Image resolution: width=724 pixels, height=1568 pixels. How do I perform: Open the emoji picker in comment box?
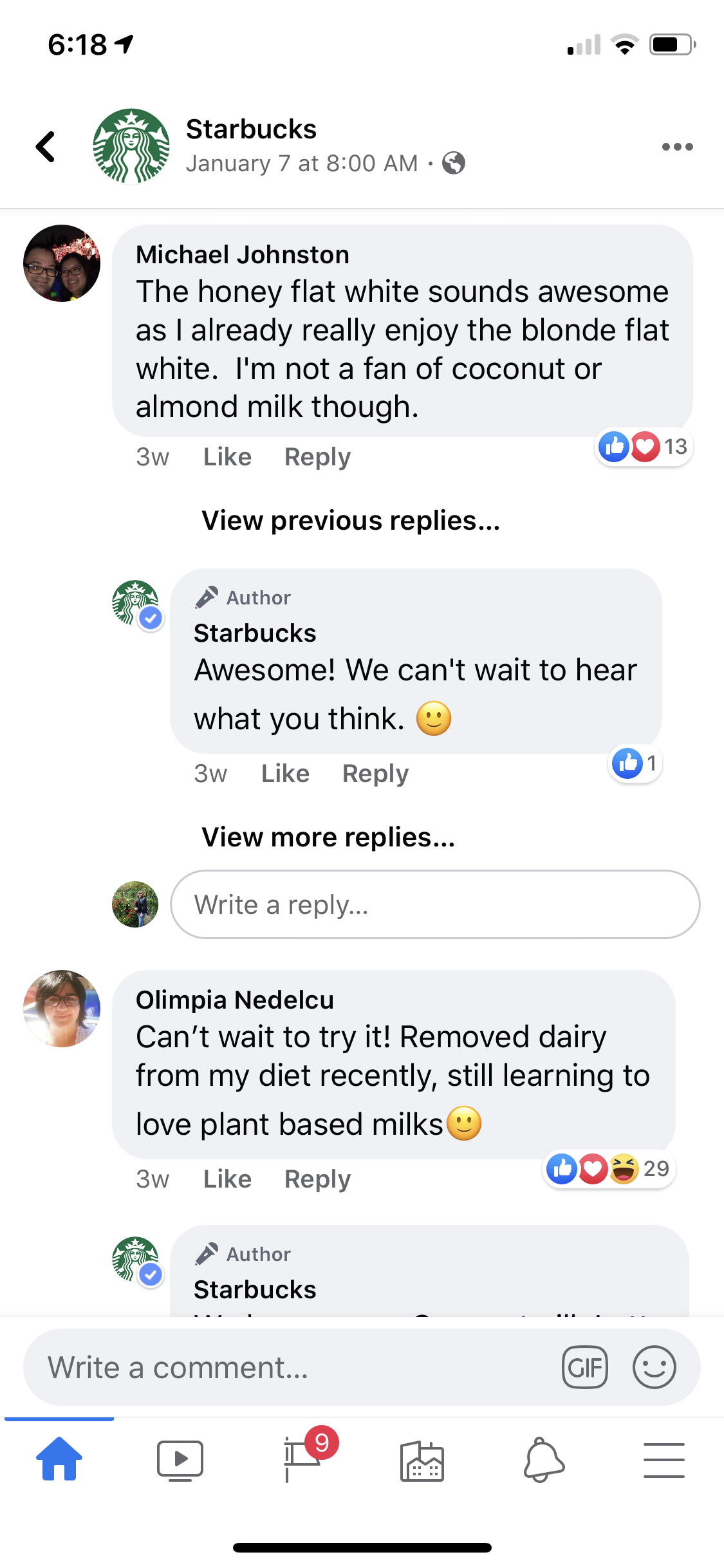[x=654, y=1367]
